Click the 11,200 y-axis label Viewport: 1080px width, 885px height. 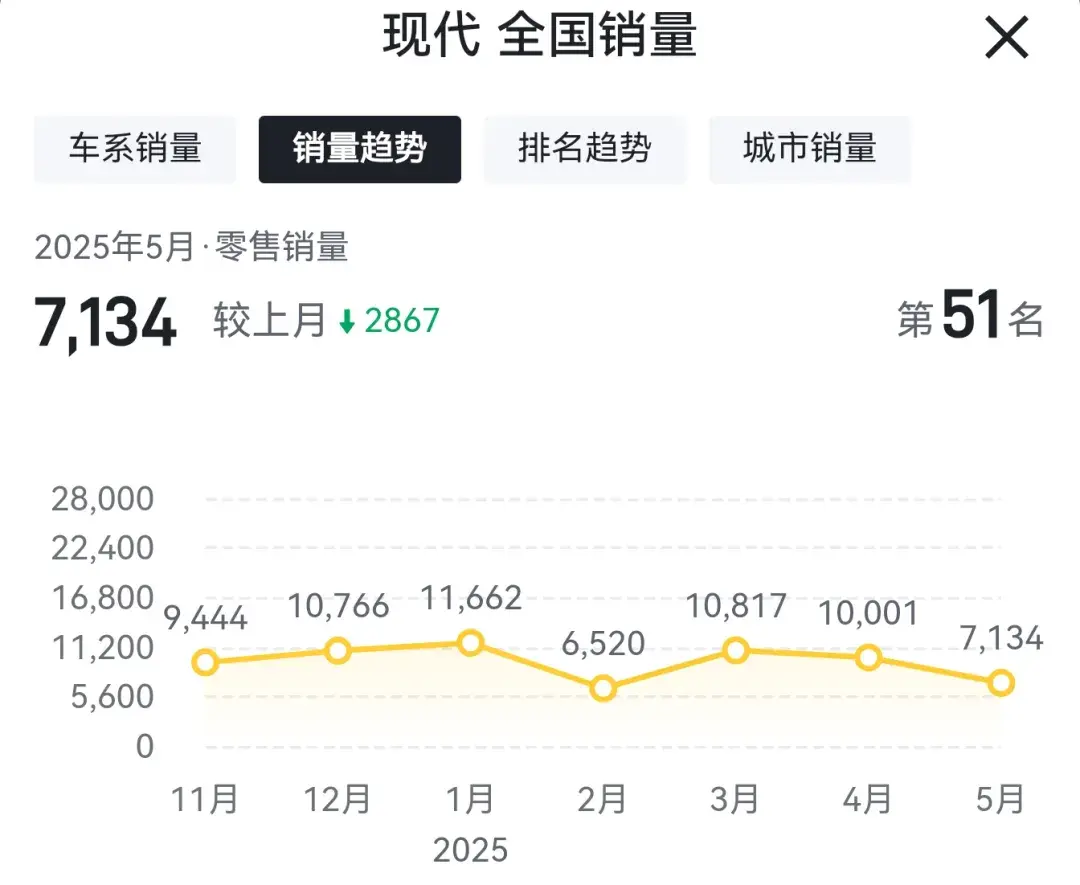(x=103, y=647)
